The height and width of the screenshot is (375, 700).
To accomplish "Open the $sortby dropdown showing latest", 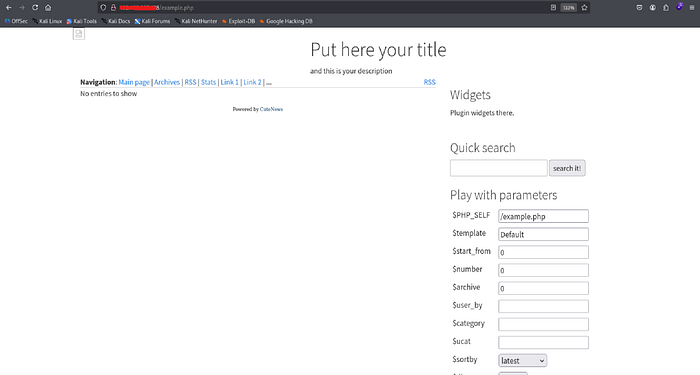I will [522, 360].
